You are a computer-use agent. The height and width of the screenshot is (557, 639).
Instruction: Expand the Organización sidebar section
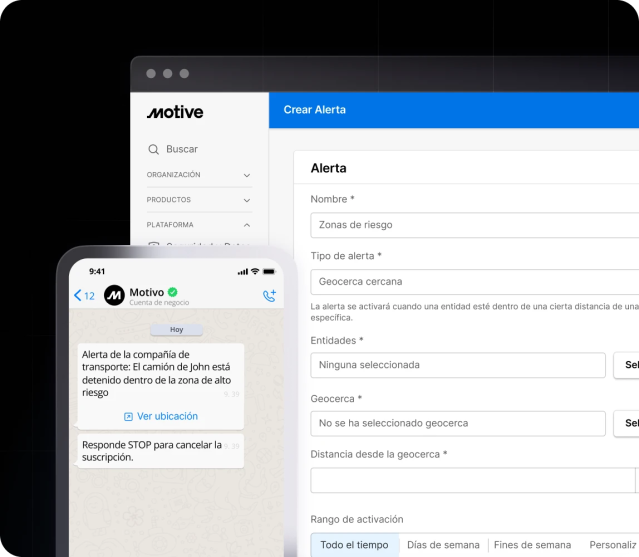(x=247, y=175)
